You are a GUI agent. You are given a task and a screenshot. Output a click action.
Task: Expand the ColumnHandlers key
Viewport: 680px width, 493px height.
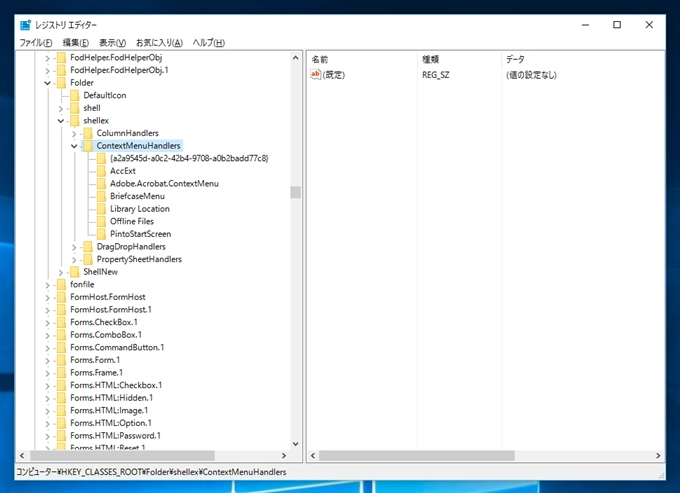click(74, 134)
